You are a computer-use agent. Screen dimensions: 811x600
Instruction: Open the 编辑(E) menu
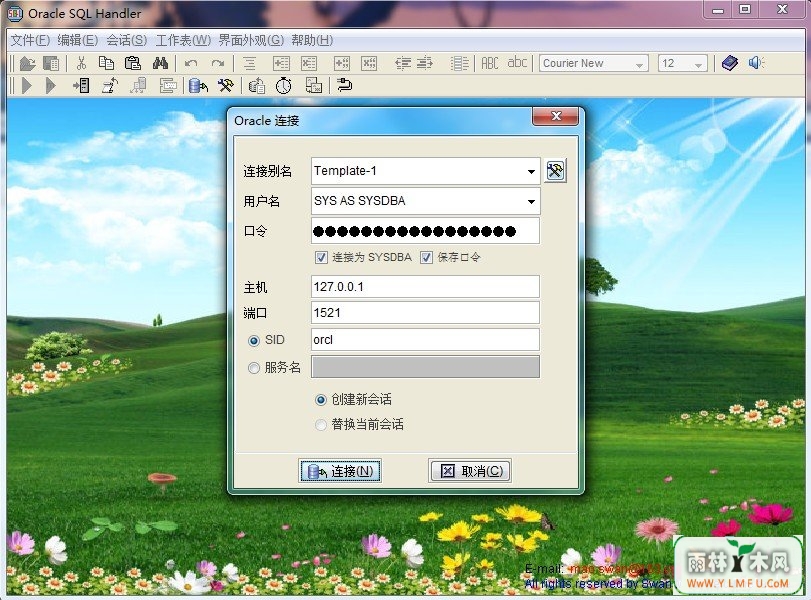[x=78, y=40]
